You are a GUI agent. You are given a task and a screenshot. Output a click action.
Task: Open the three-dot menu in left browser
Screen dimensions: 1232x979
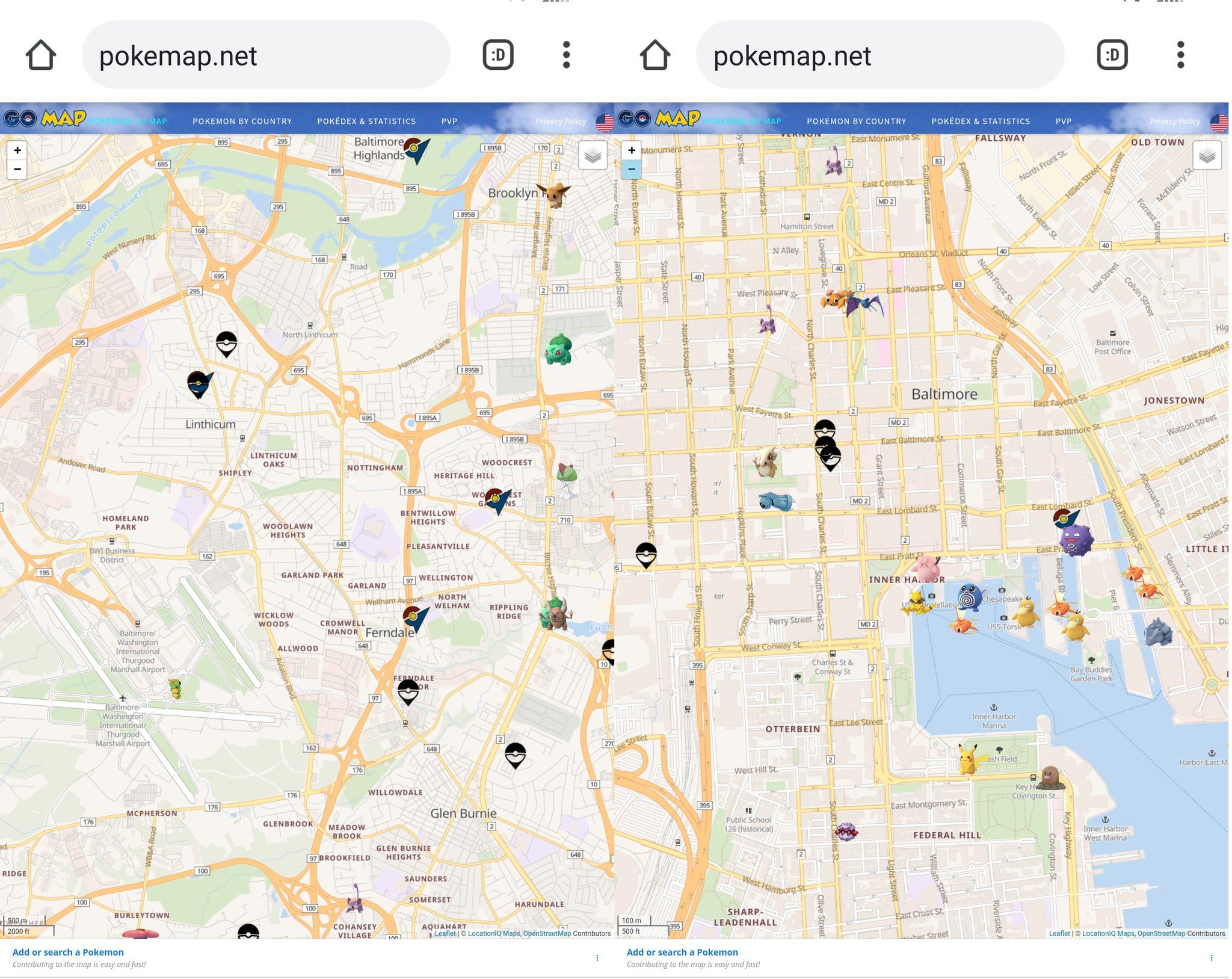pos(566,55)
